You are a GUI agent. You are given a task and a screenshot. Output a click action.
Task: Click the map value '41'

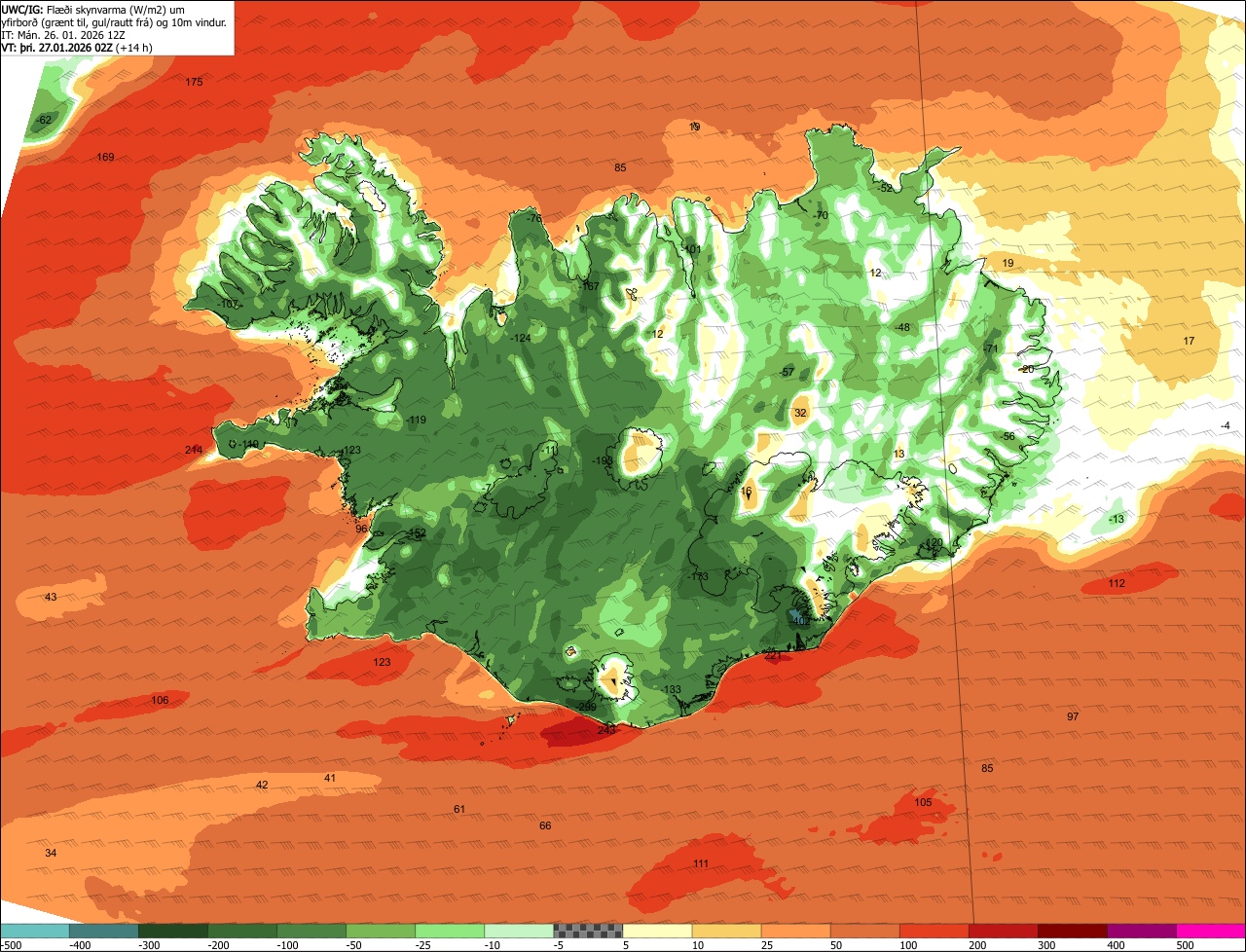[330, 778]
